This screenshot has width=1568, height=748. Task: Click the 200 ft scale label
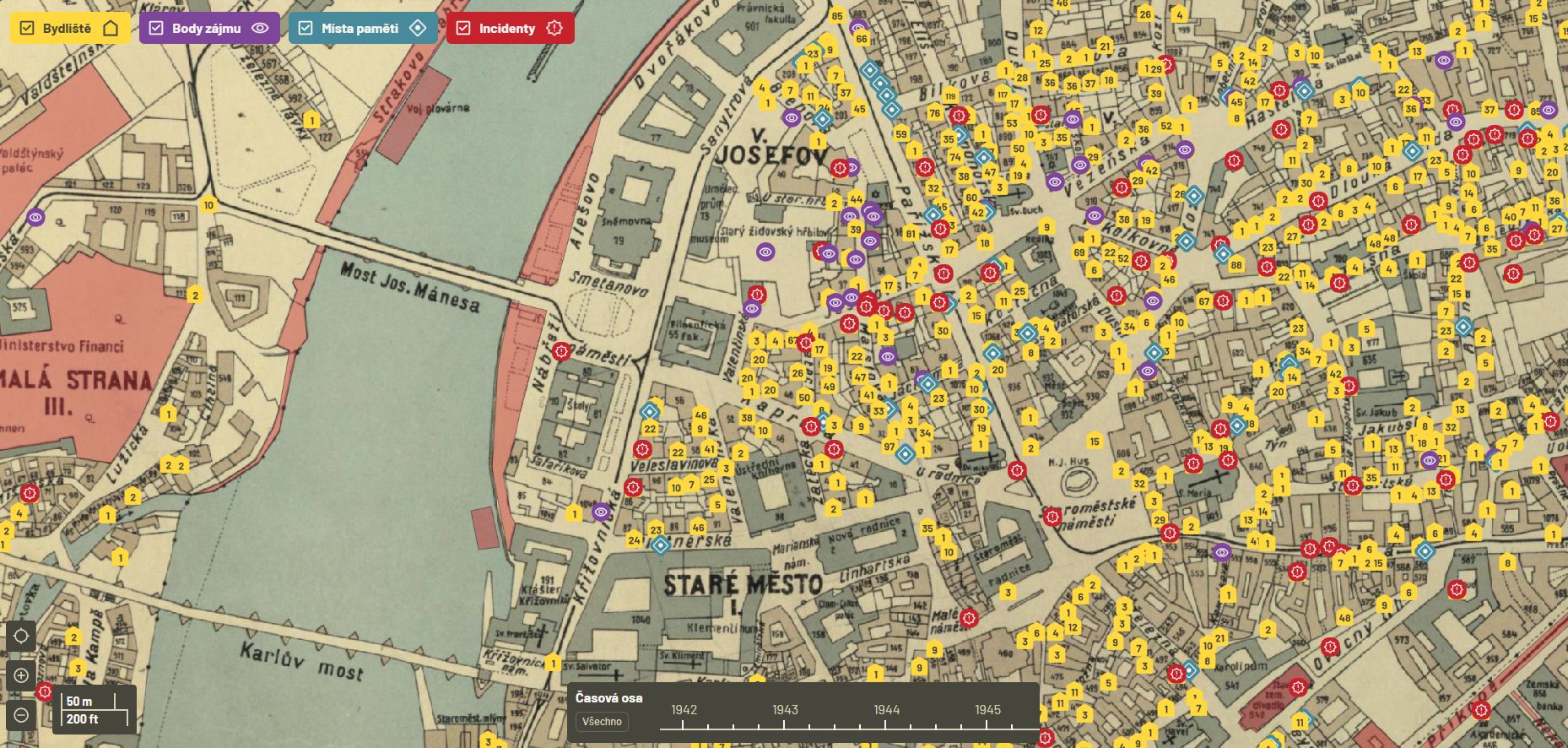tap(82, 719)
